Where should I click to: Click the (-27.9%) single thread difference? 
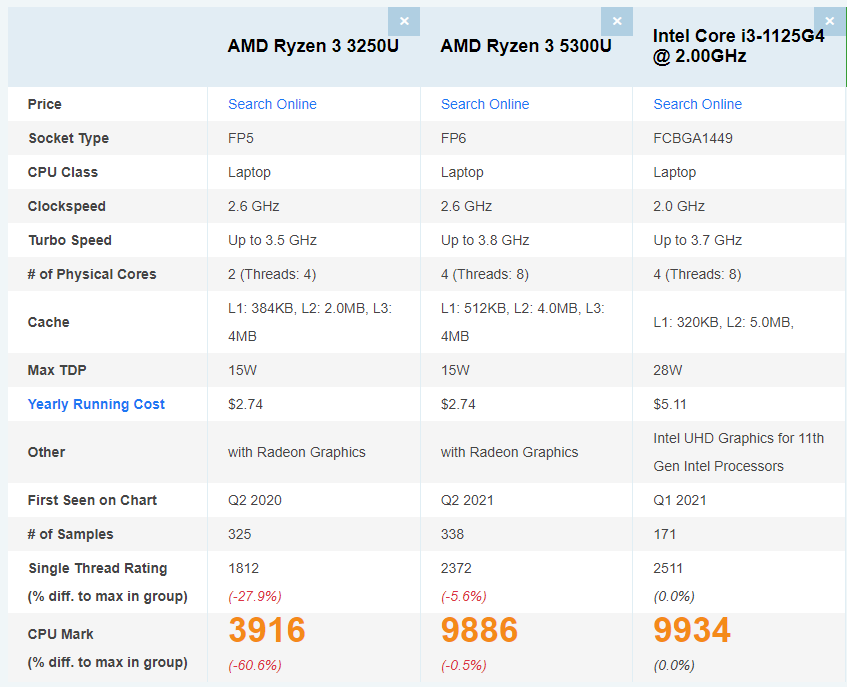click(x=254, y=596)
